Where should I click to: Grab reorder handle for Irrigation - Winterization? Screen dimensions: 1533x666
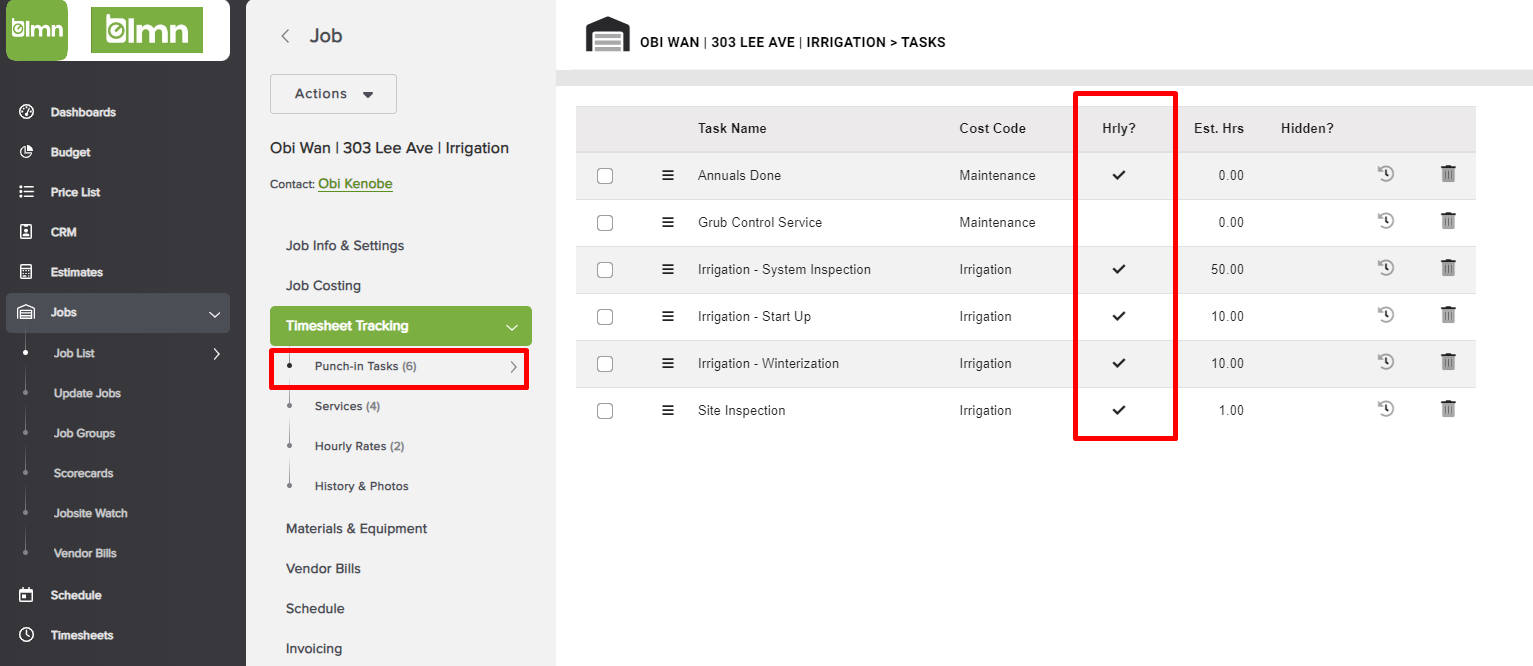(668, 363)
